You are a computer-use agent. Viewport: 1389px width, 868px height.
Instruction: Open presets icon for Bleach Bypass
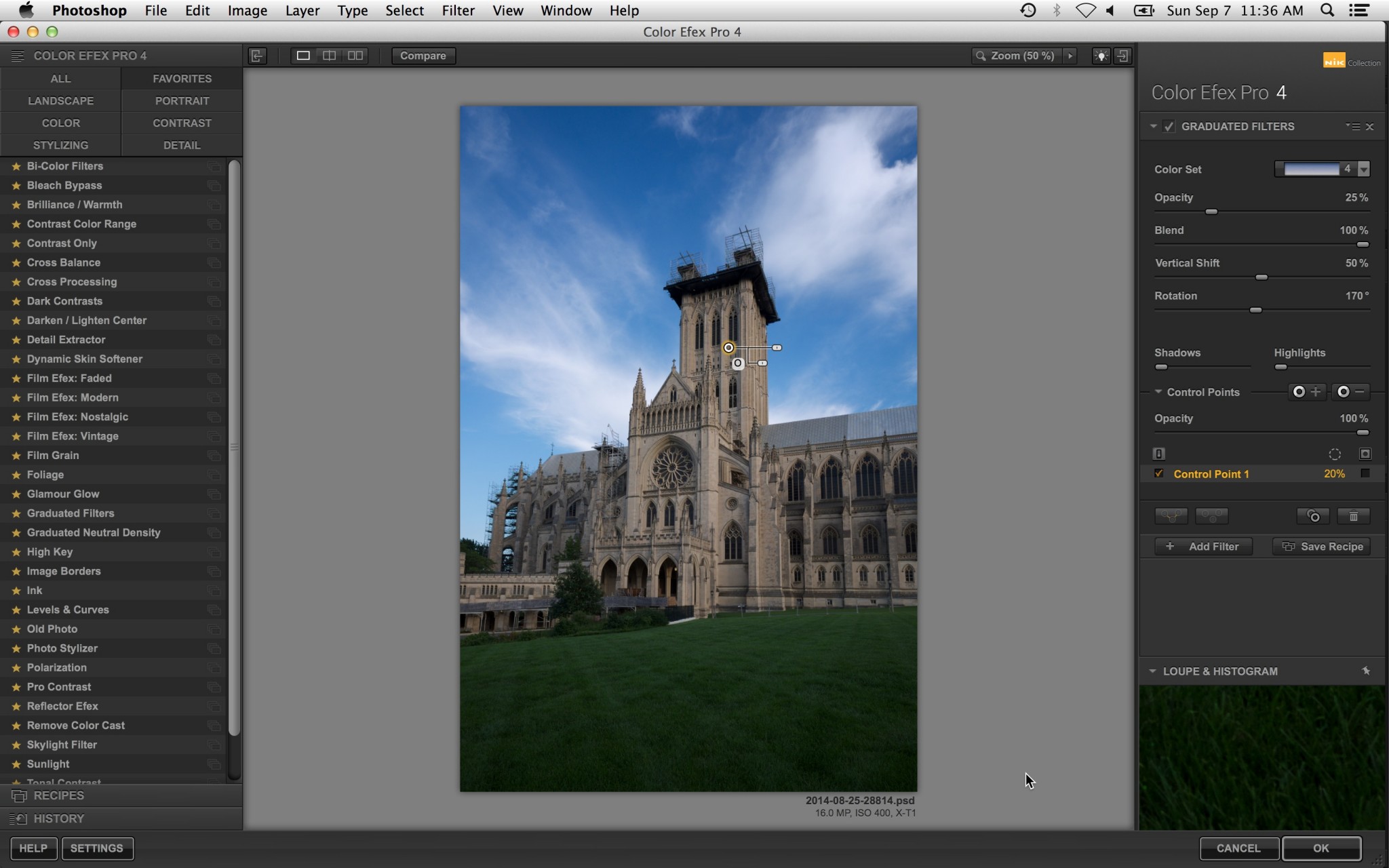pyautogui.click(x=214, y=186)
